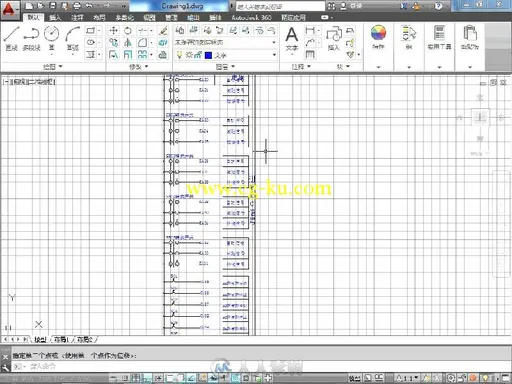Activate the Copy tool
The width and height of the screenshot is (512, 384).
(x=113, y=43)
